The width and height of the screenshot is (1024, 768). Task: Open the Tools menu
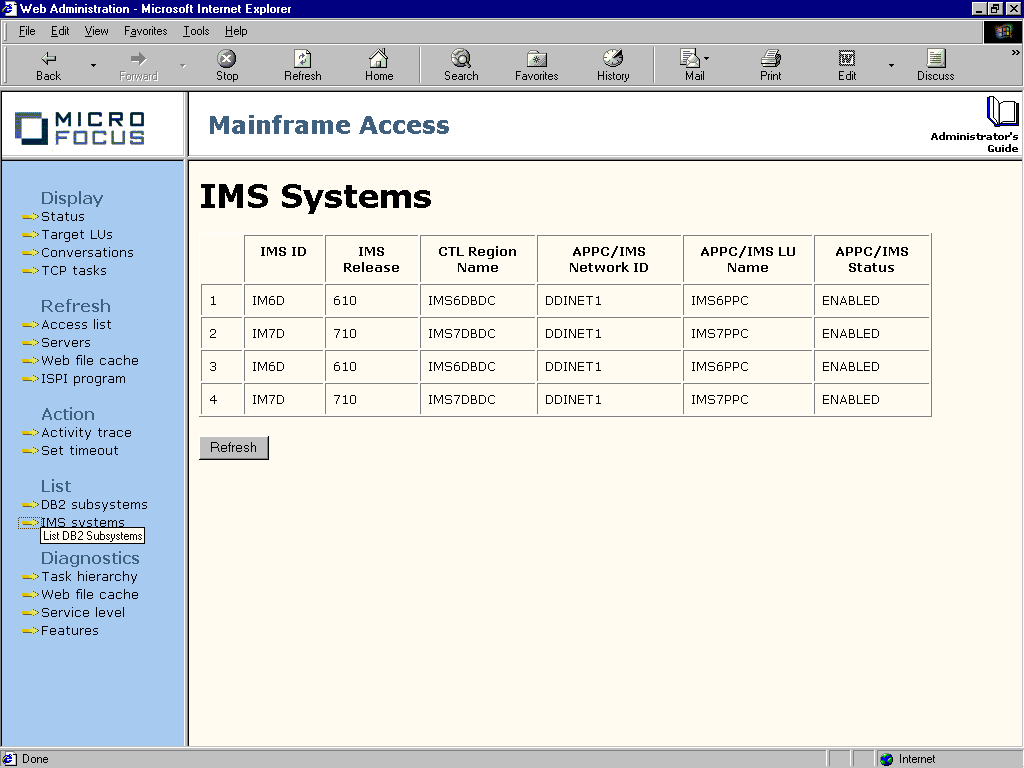[x=195, y=31]
